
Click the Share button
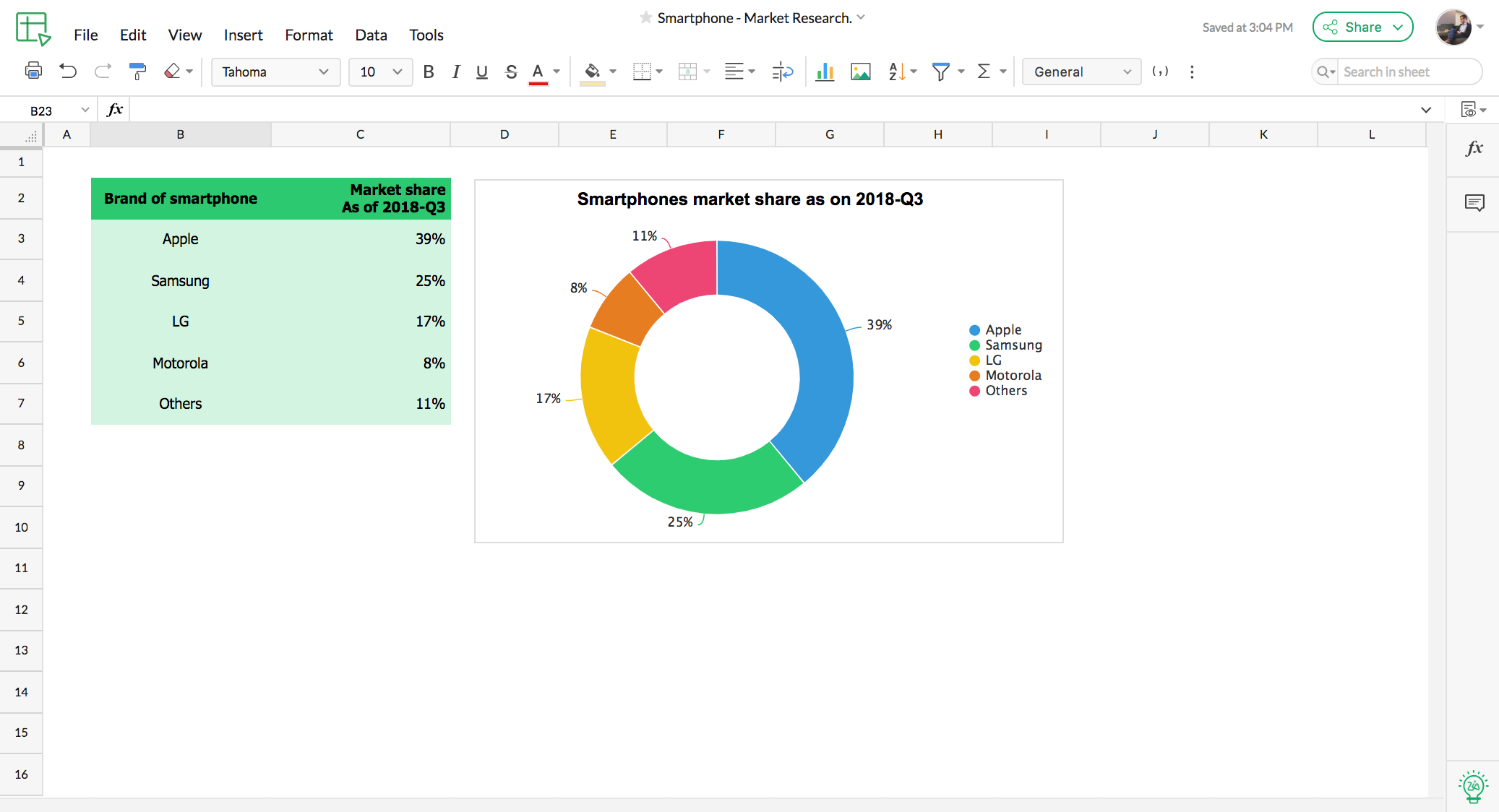pyautogui.click(x=1362, y=26)
